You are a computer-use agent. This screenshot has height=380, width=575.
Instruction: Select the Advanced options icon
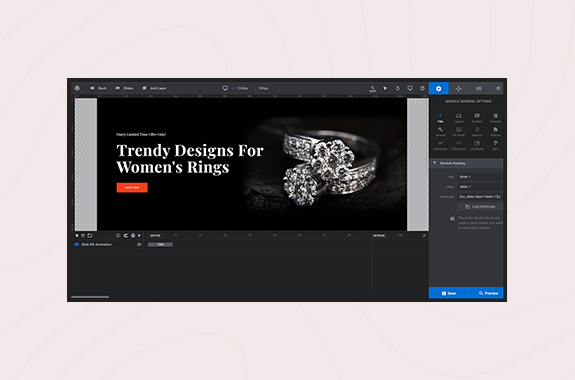440,145
